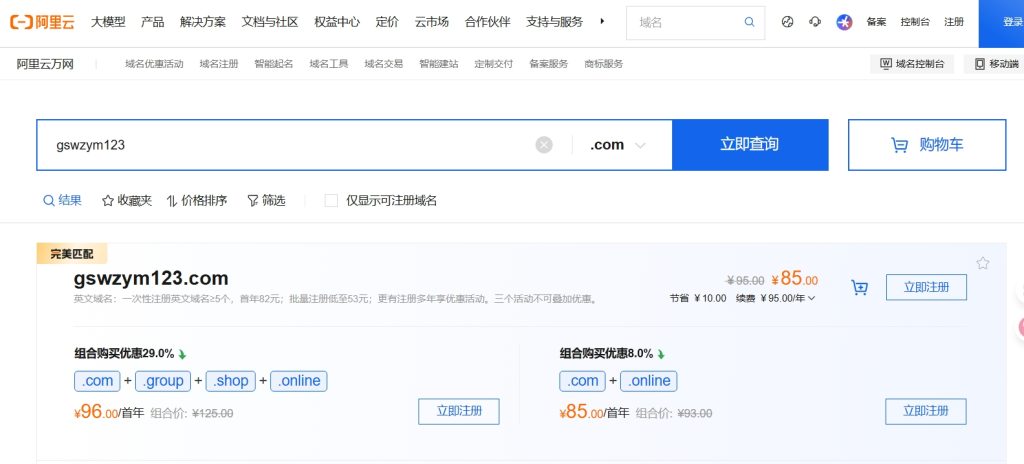Open the globe region icon in header
The height and width of the screenshot is (464, 1024).
(788, 22)
